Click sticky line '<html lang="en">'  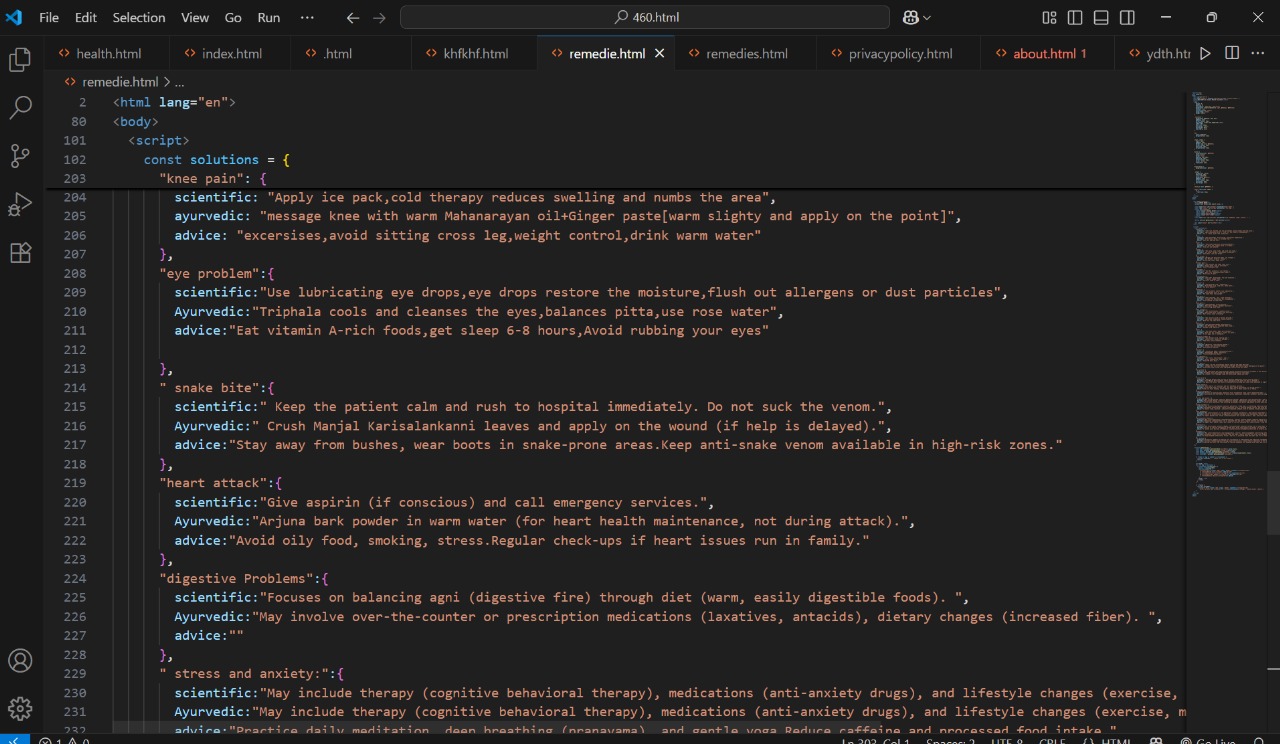pyautogui.click(x=174, y=102)
